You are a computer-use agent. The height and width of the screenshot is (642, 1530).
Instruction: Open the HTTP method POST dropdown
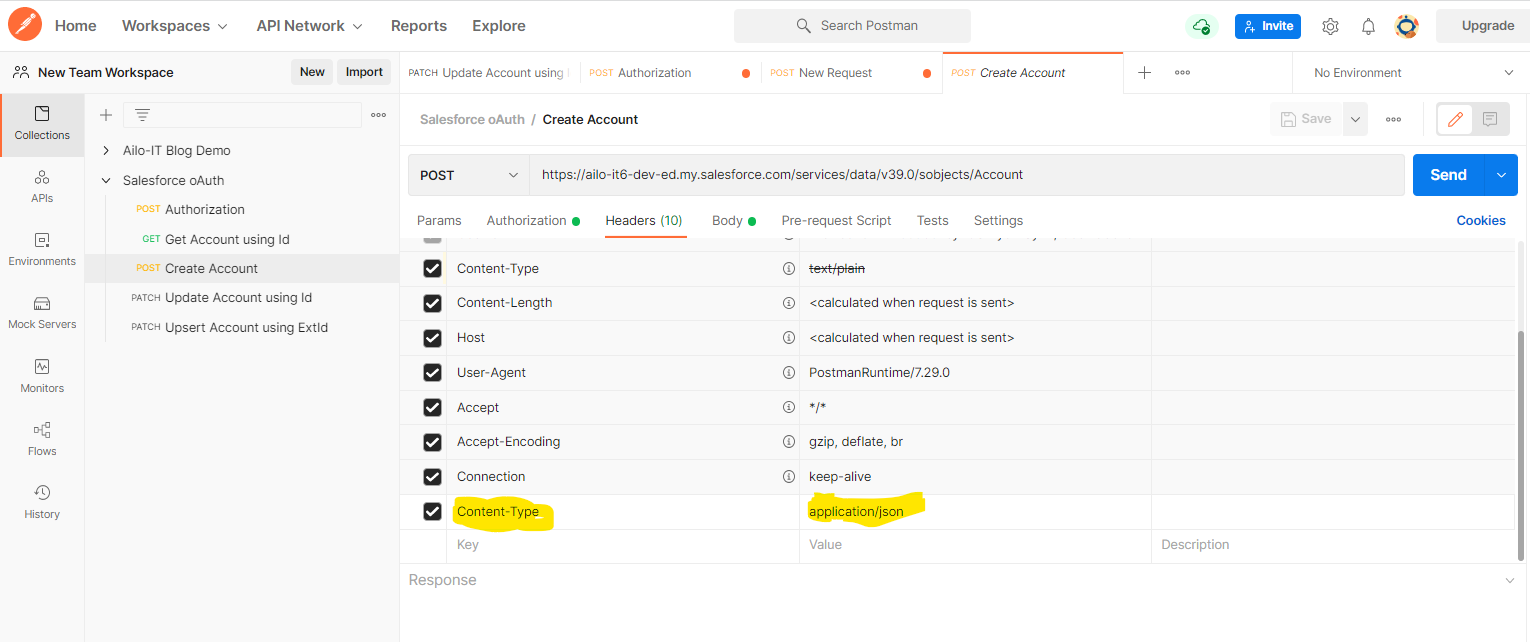(x=469, y=175)
